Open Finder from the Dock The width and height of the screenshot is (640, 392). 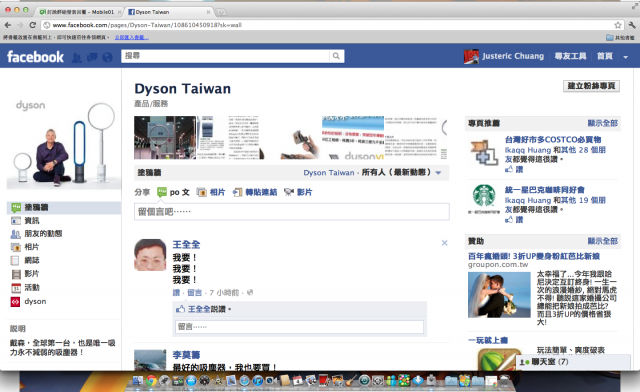point(138,381)
